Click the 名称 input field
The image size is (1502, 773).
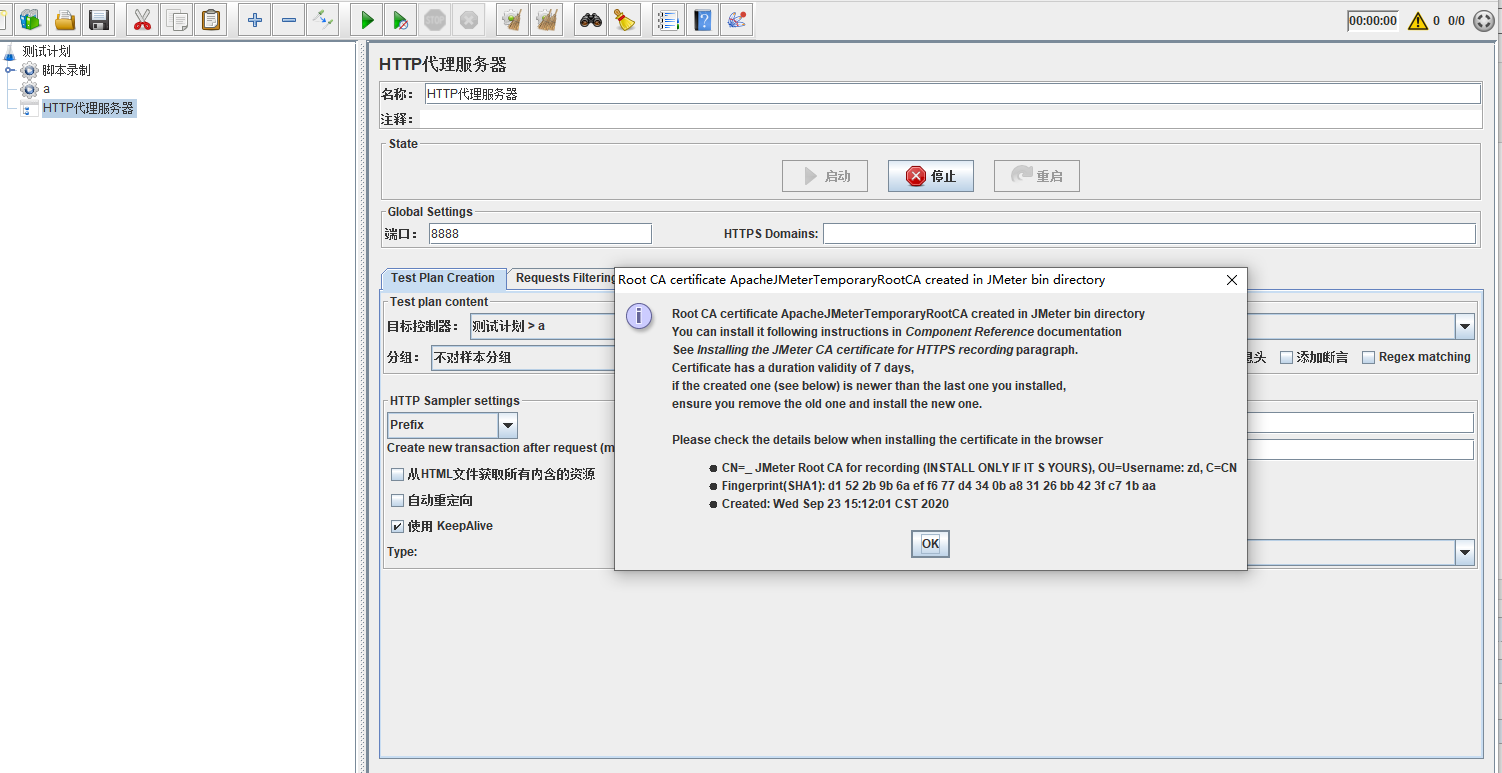(952, 94)
